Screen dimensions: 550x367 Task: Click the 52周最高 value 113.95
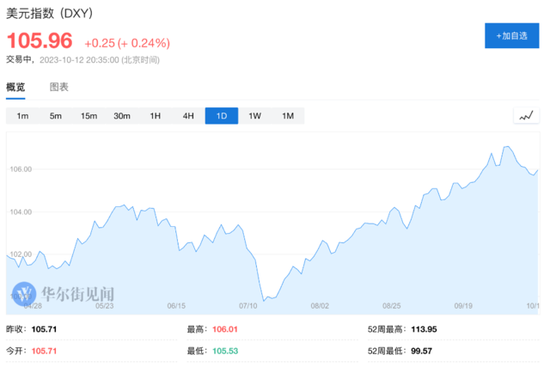pos(424,329)
